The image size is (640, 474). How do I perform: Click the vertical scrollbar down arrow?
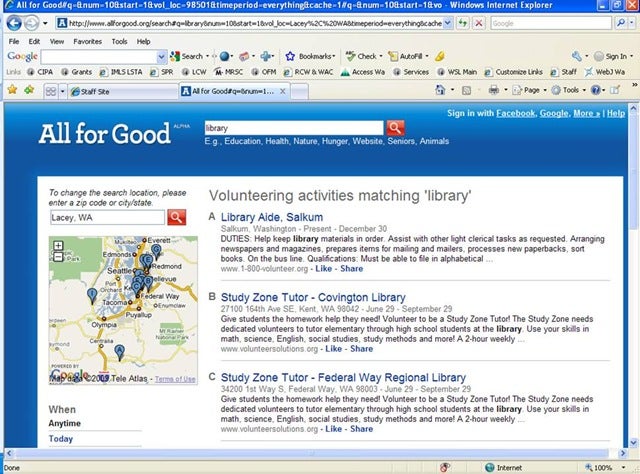click(x=633, y=442)
